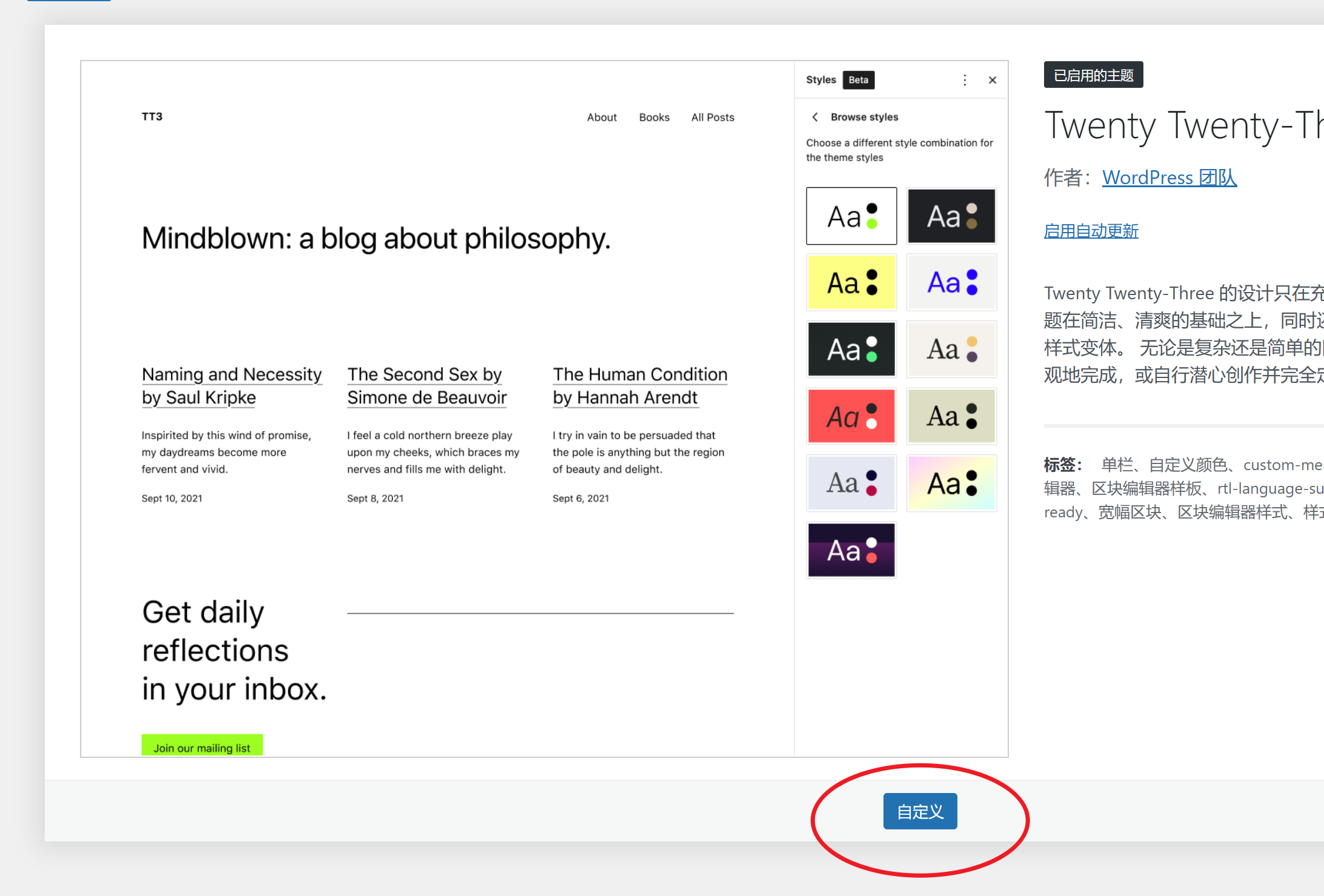The height and width of the screenshot is (896, 1324).
Task: Click the three-dot options icon in Styles panel
Action: (965, 80)
